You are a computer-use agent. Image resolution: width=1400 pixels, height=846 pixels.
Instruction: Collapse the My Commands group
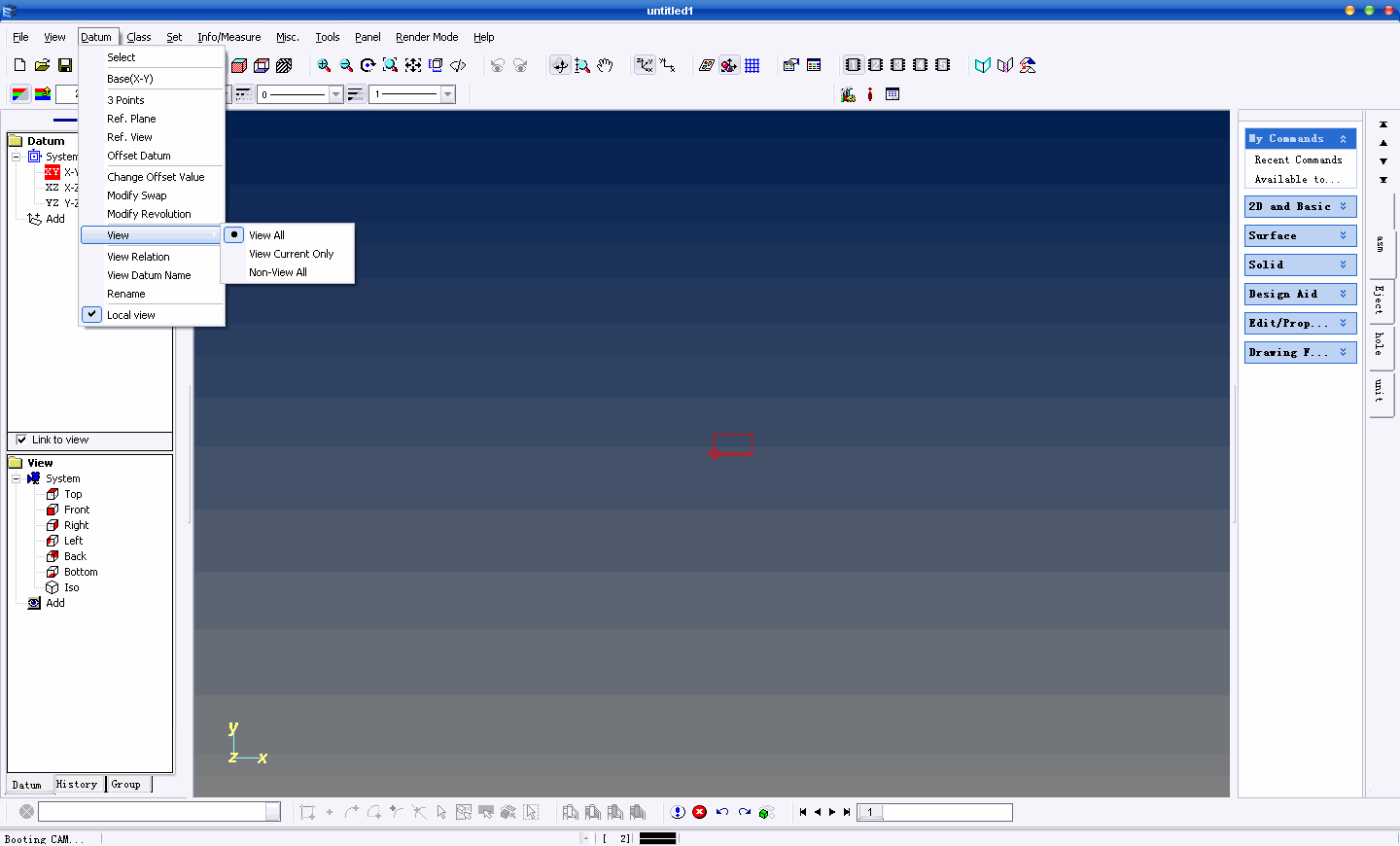[x=1300, y=138]
